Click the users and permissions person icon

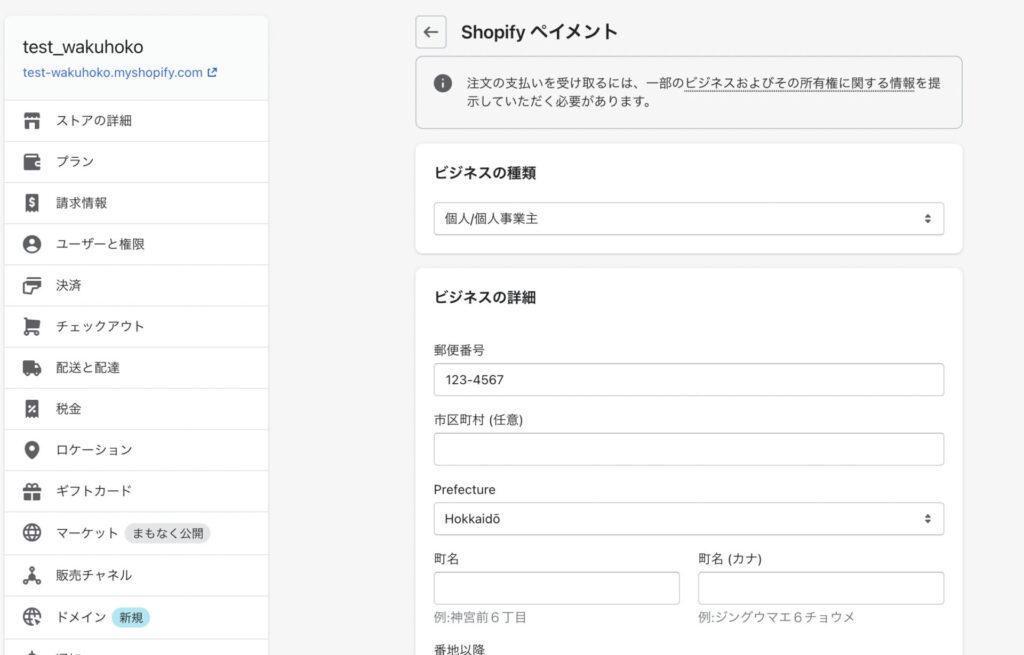point(32,244)
